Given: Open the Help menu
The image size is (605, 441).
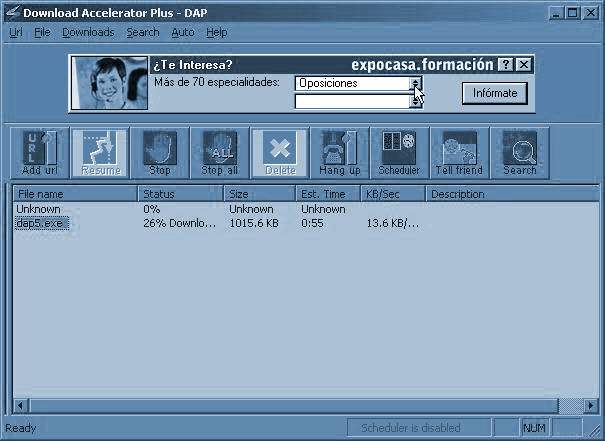Looking at the screenshot, I should tap(216, 32).
